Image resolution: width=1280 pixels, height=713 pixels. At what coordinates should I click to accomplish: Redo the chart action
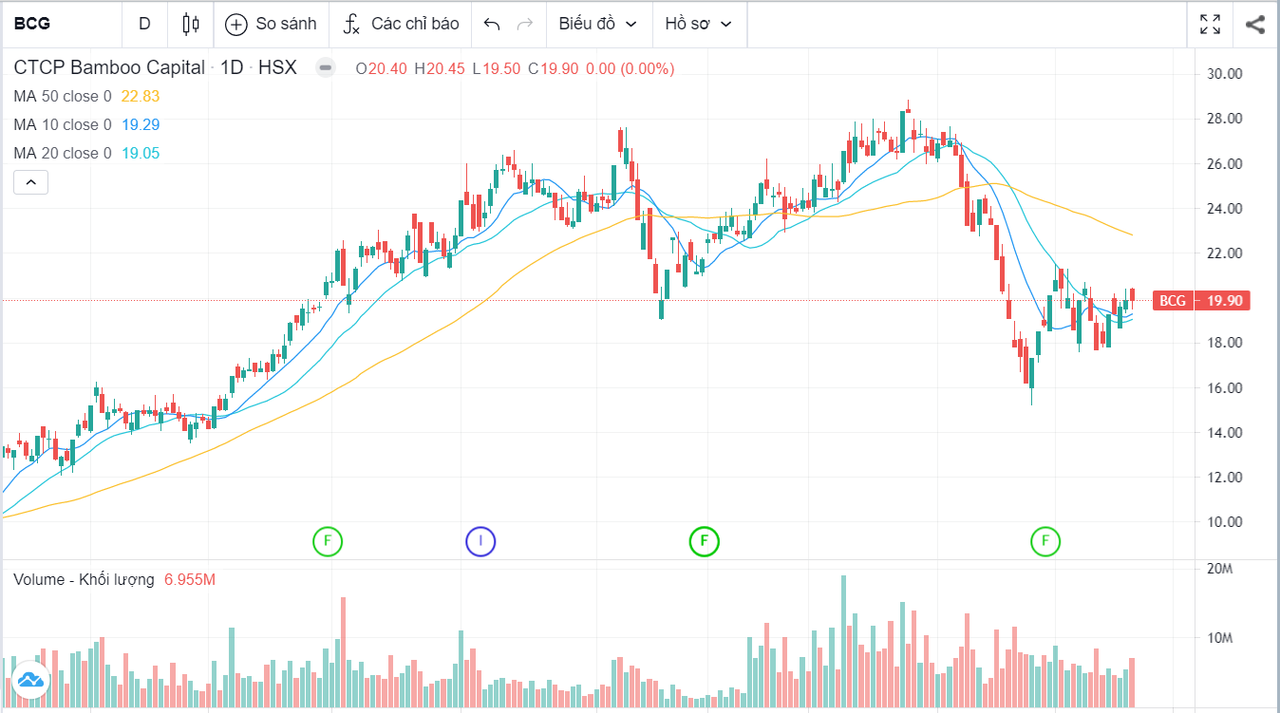click(526, 23)
